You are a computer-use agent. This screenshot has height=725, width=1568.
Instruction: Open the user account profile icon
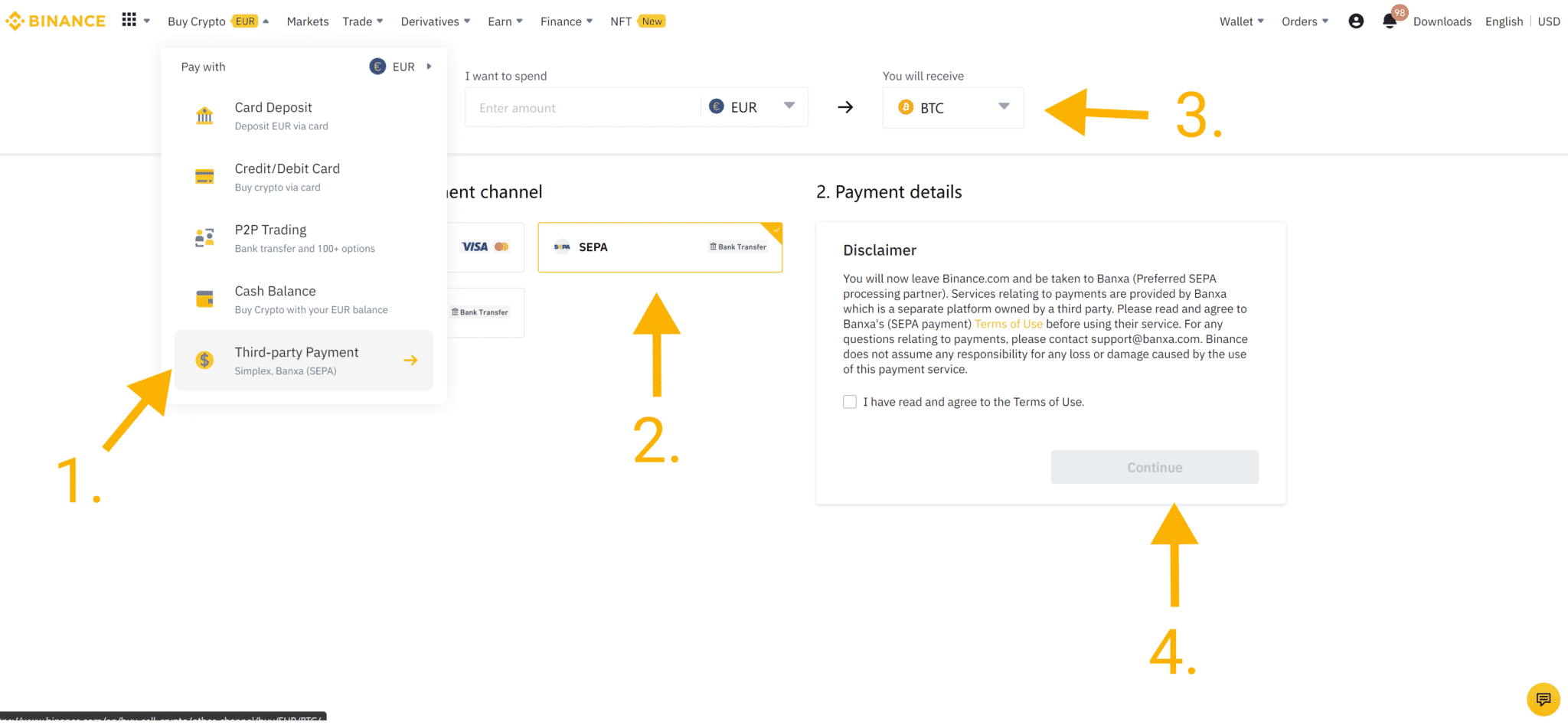[x=1356, y=21]
